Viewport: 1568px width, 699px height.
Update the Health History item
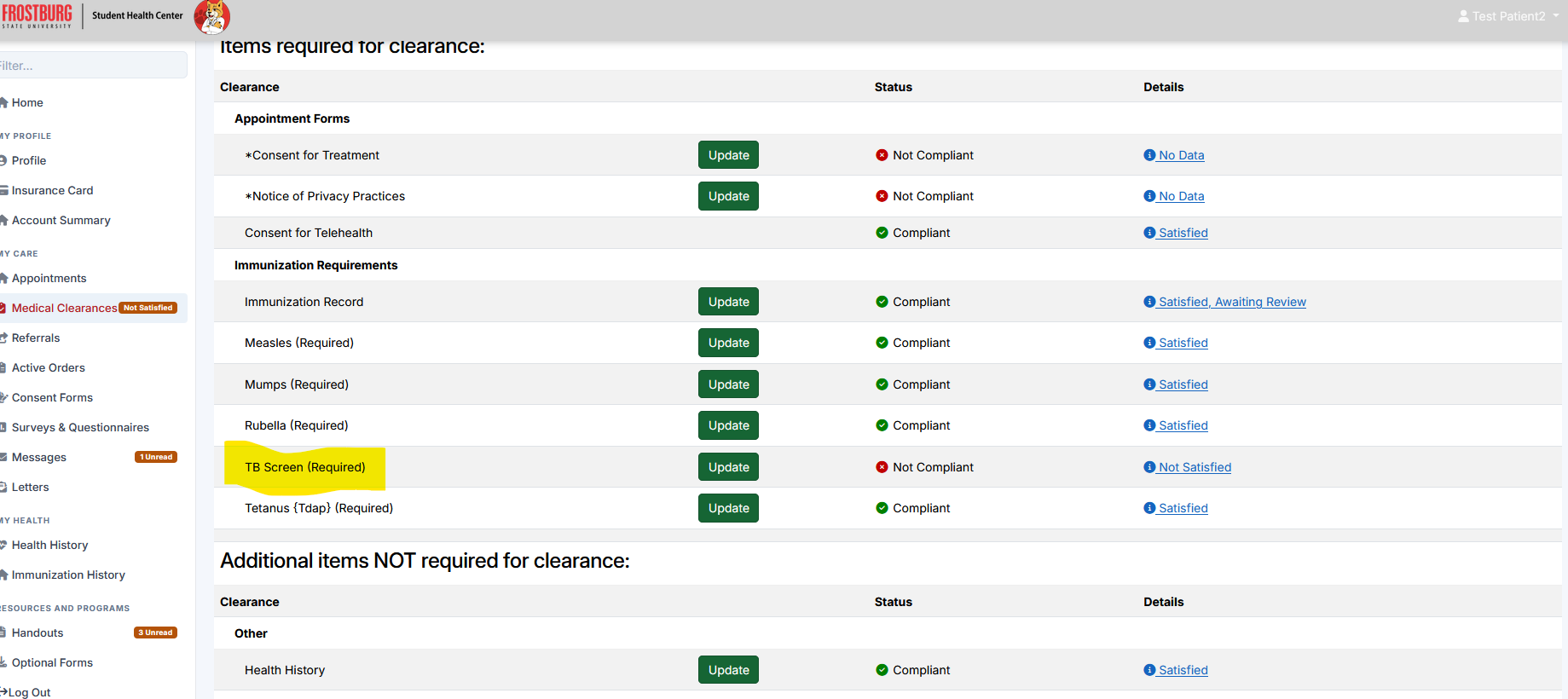point(728,670)
